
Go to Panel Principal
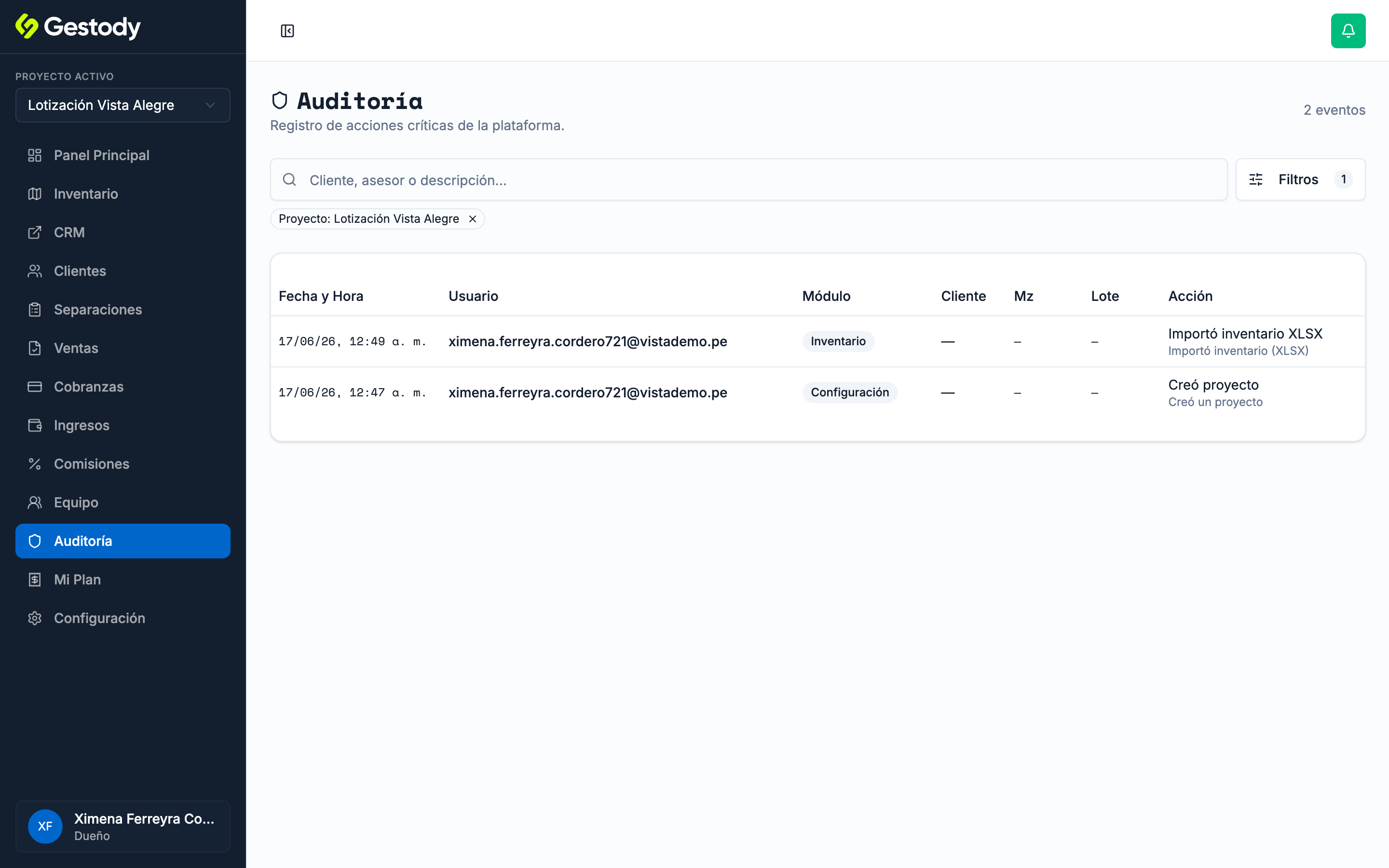click(x=123, y=155)
